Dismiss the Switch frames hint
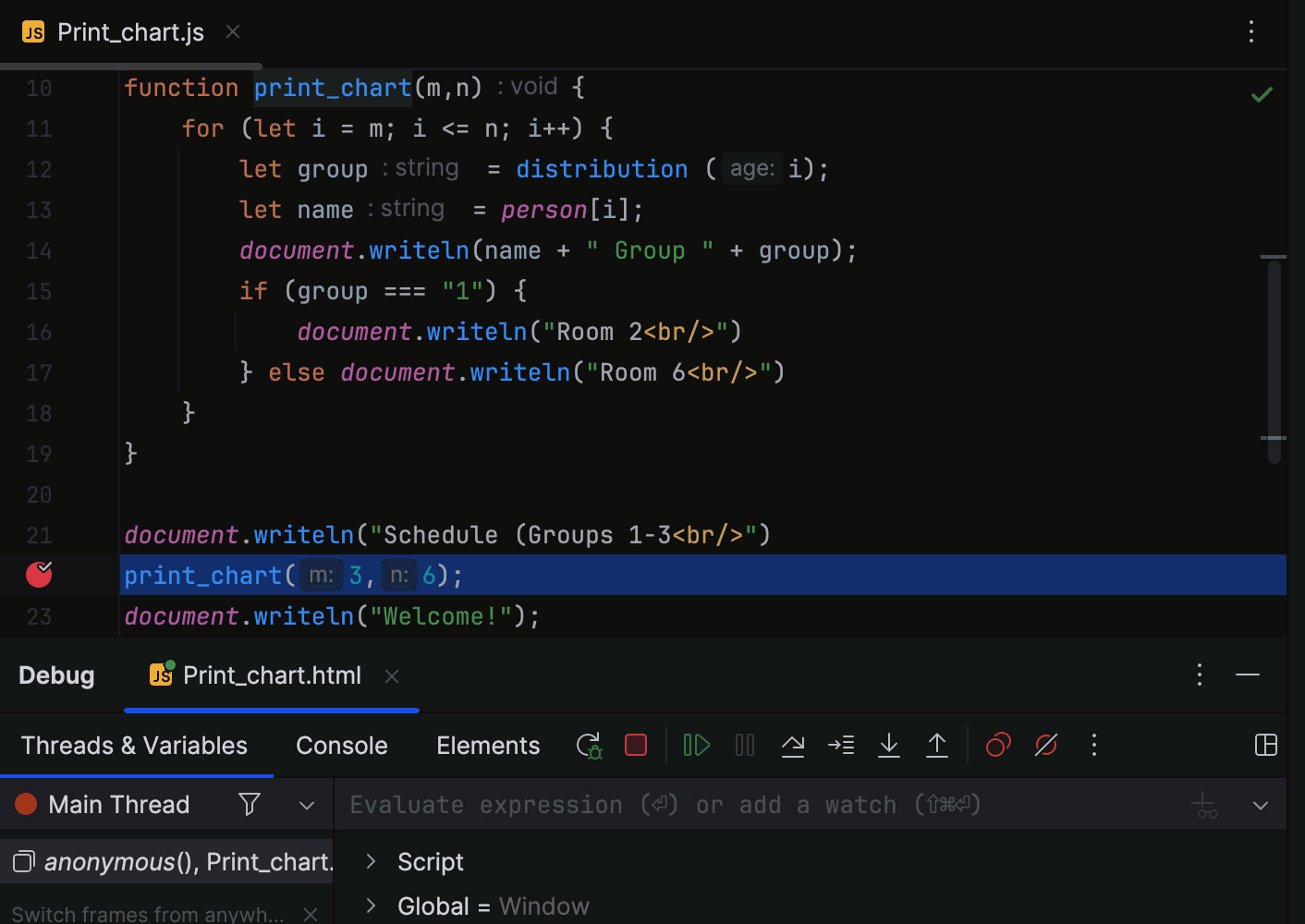 click(x=311, y=913)
